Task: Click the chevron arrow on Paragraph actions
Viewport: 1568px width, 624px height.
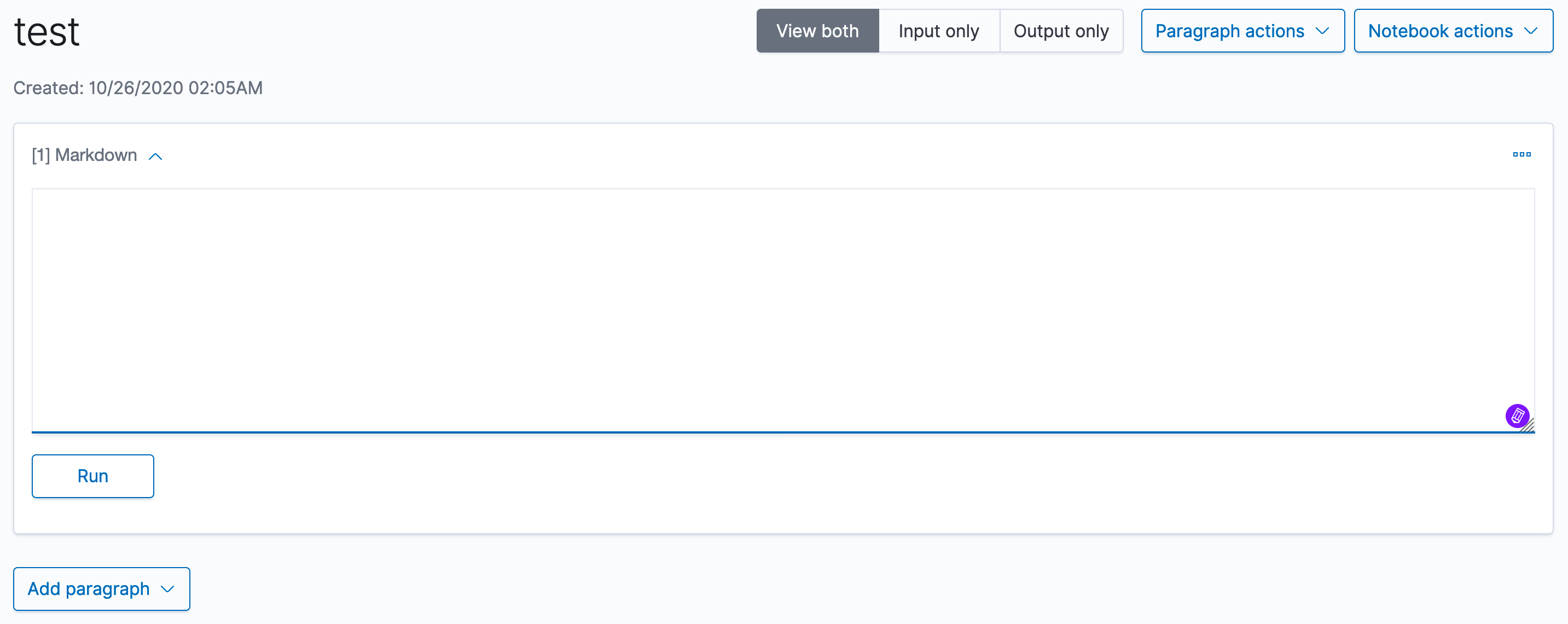Action: click(x=1321, y=31)
